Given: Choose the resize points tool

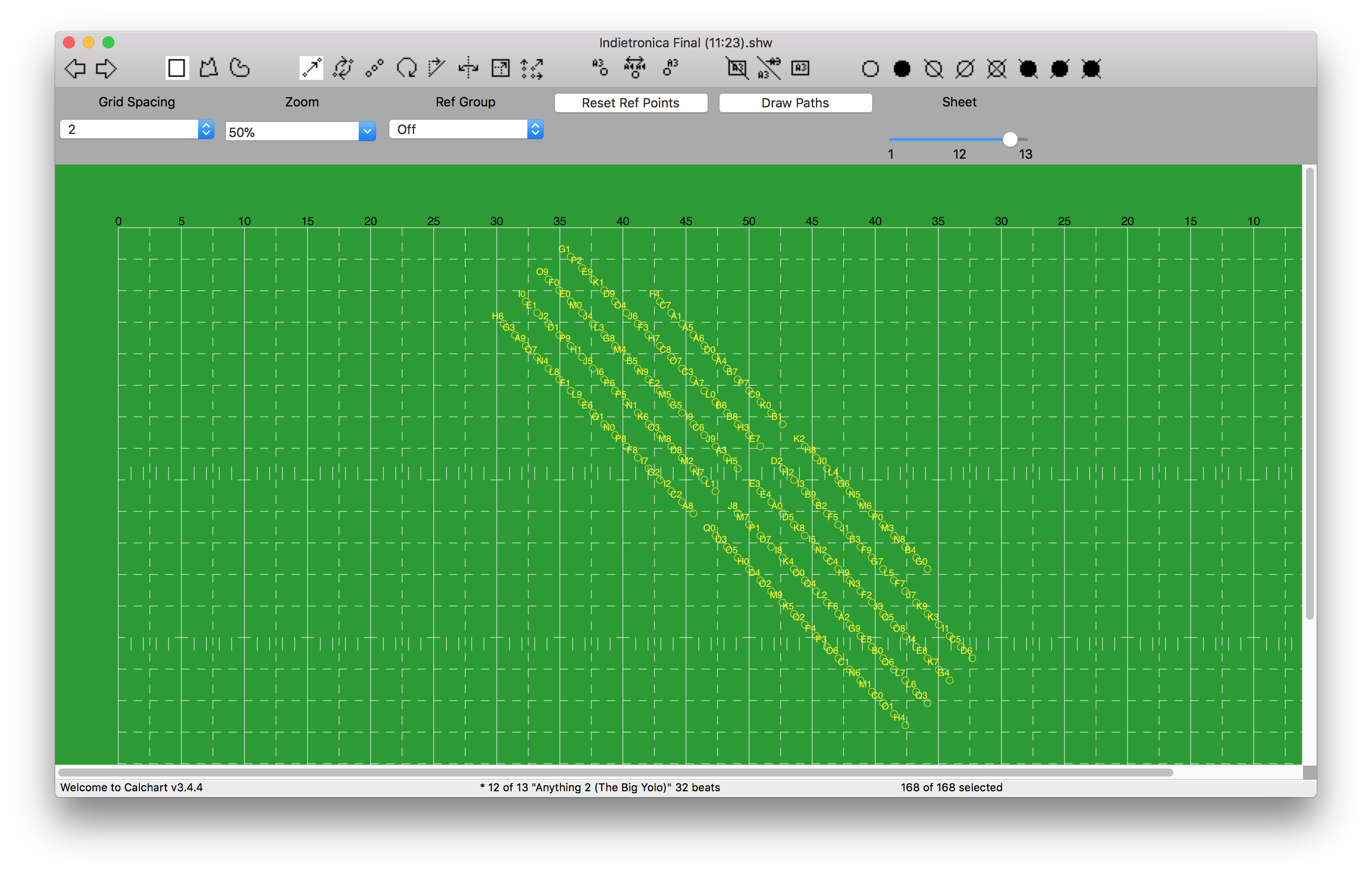Looking at the screenshot, I should (500, 68).
